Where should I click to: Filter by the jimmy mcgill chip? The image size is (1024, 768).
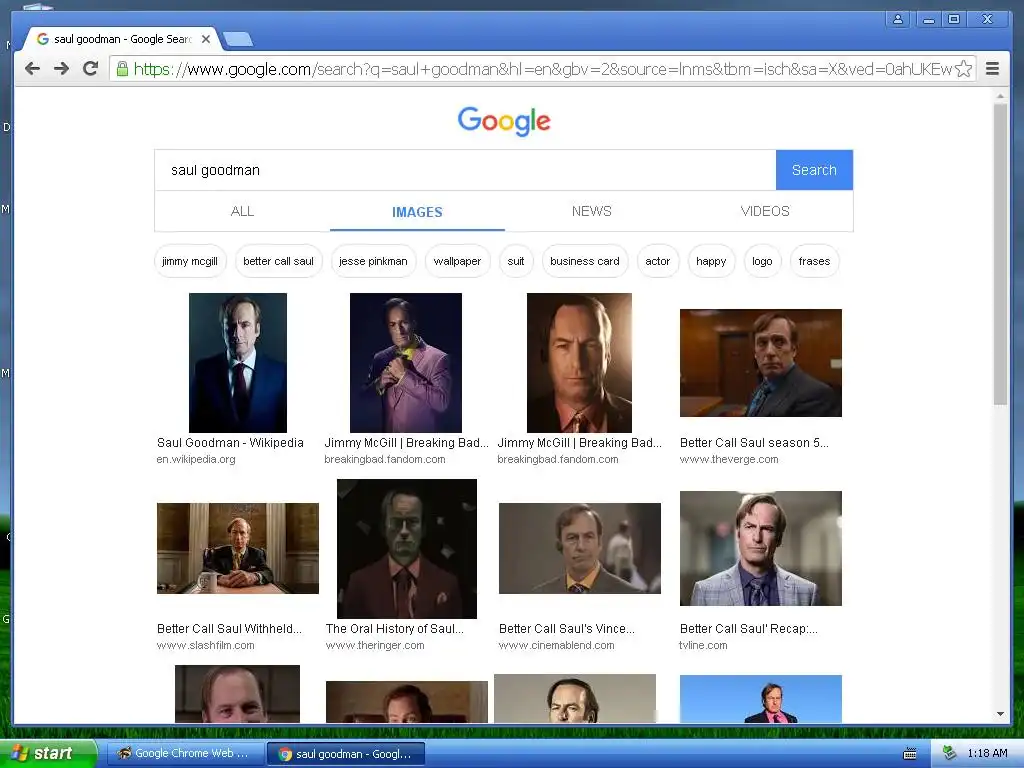(190, 261)
